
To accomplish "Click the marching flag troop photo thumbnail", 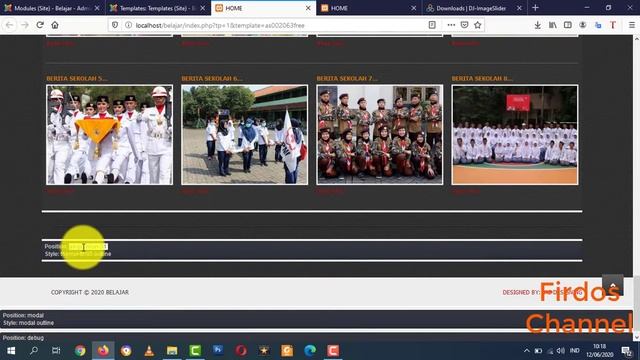I will click(x=109, y=135).
